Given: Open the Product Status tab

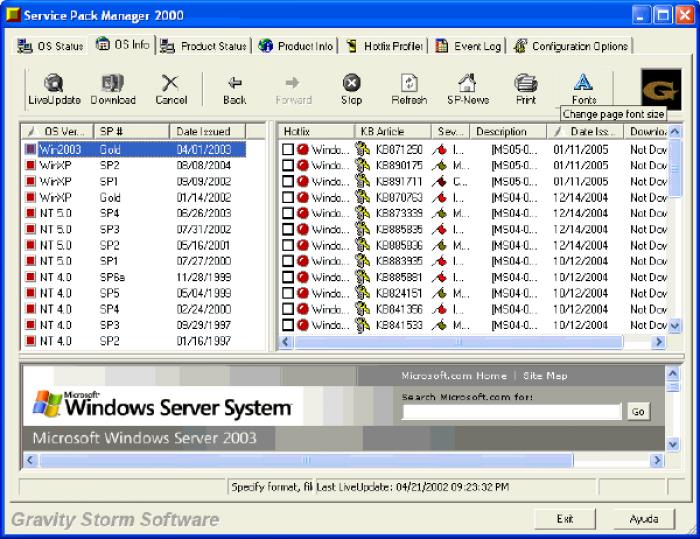Looking at the screenshot, I should (204, 46).
